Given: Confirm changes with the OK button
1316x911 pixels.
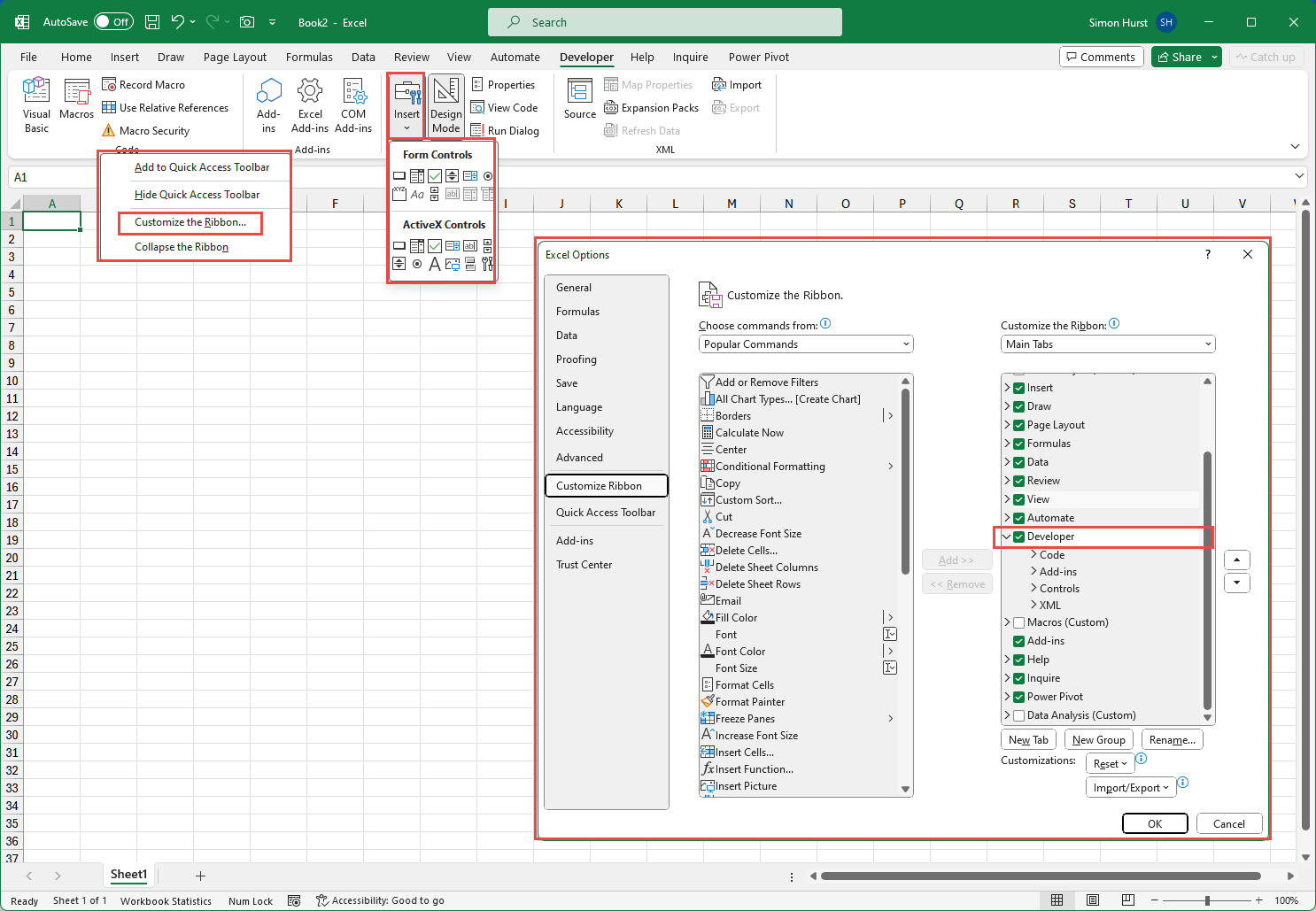Looking at the screenshot, I should [1154, 822].
